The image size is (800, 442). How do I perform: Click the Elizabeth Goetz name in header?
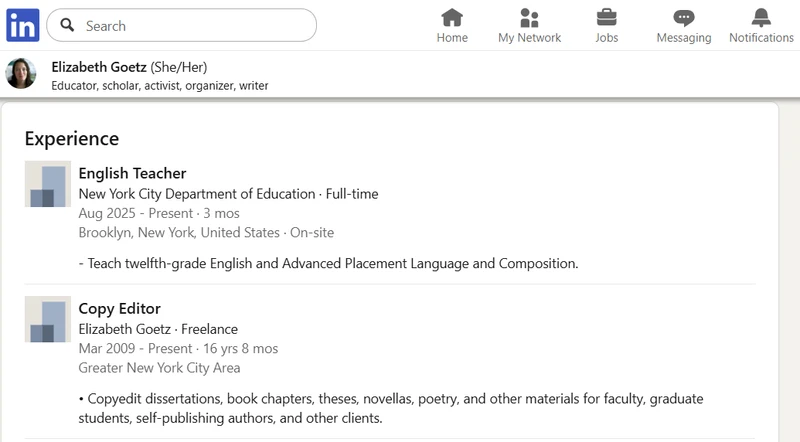click(x=99, y=67)
